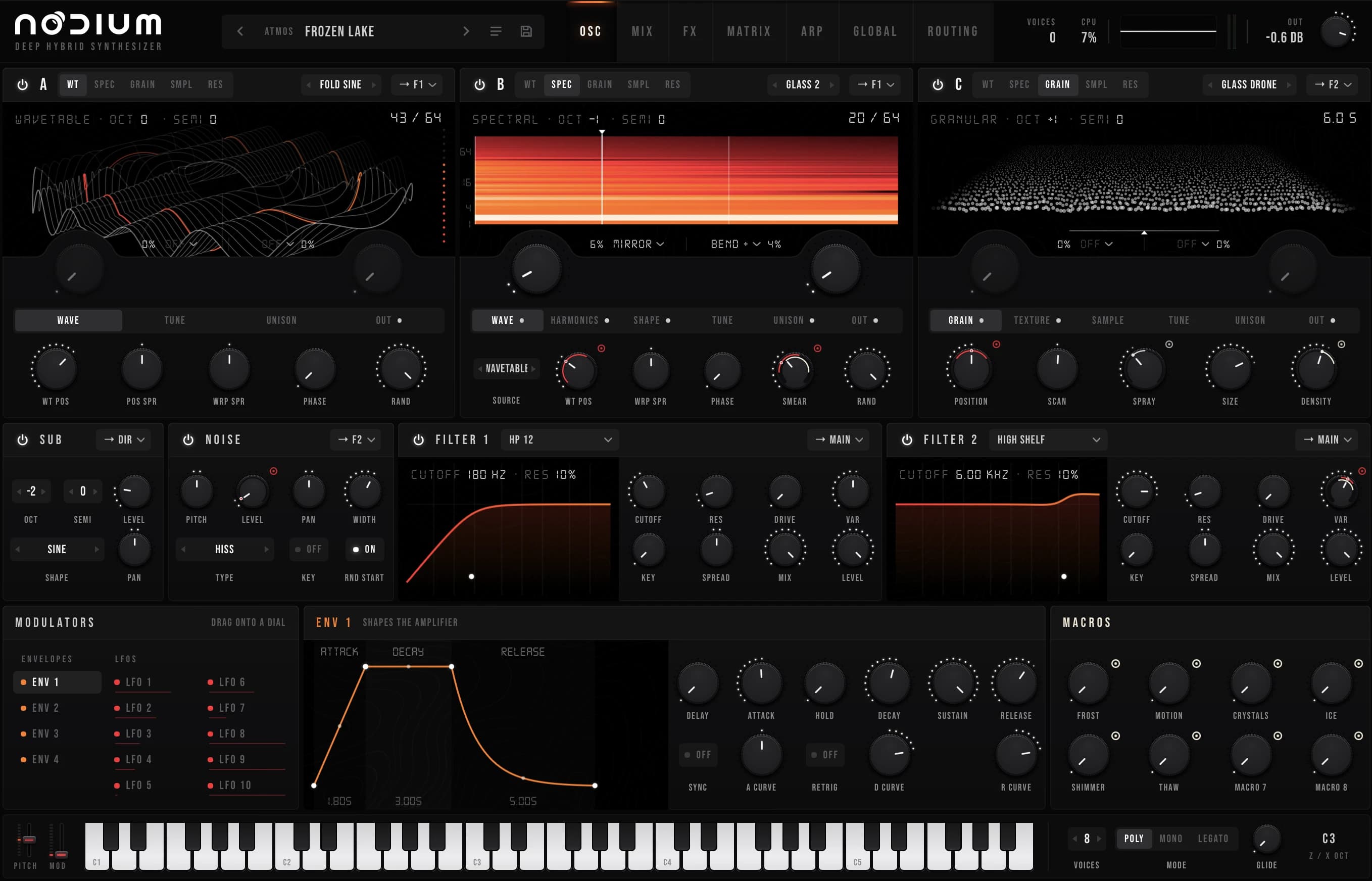Switch oscillator C to SMPL engine

tap(1096, 85)
